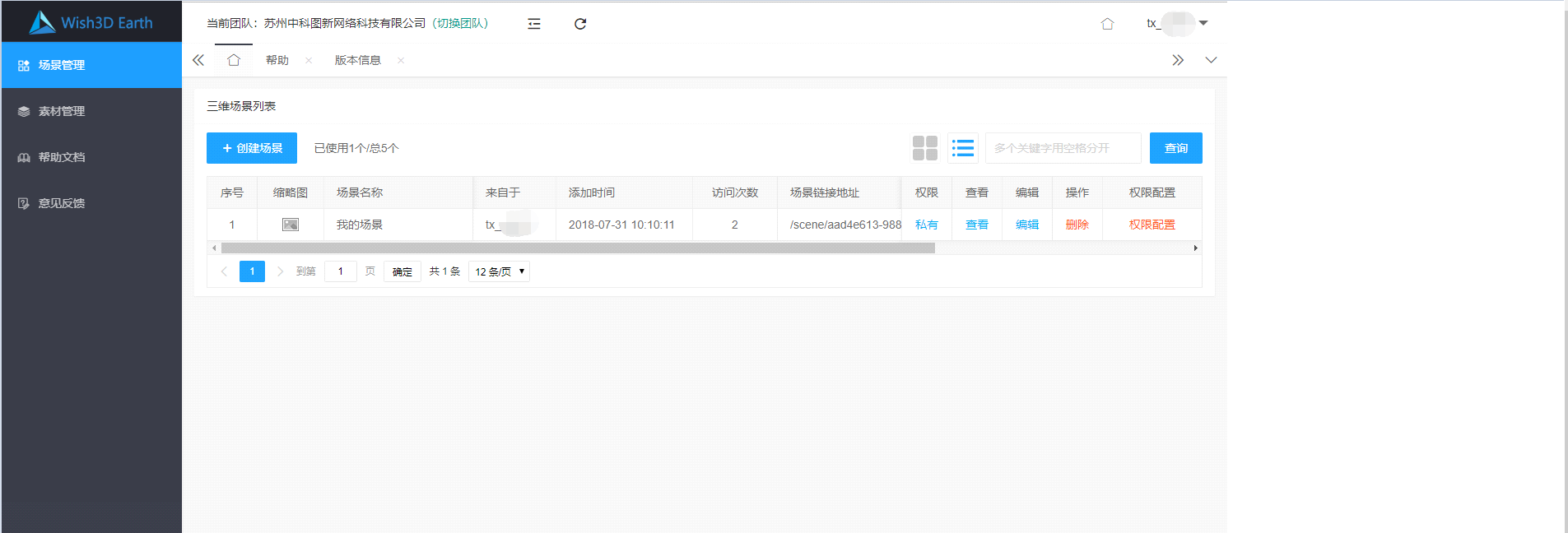Viewport: 1568px width, 533px height.
Task: Close the 版本信息 tab
Action: coord(401,61)
